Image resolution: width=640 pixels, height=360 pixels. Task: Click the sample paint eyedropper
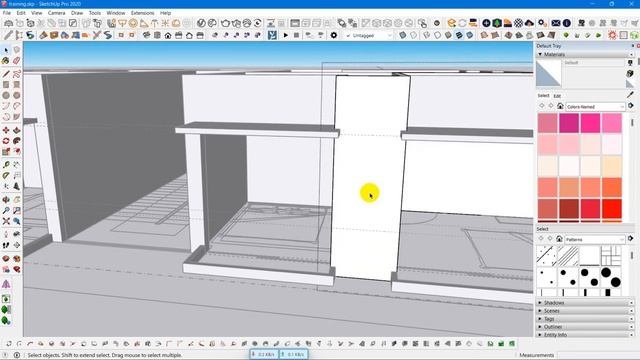click(631, 95)
